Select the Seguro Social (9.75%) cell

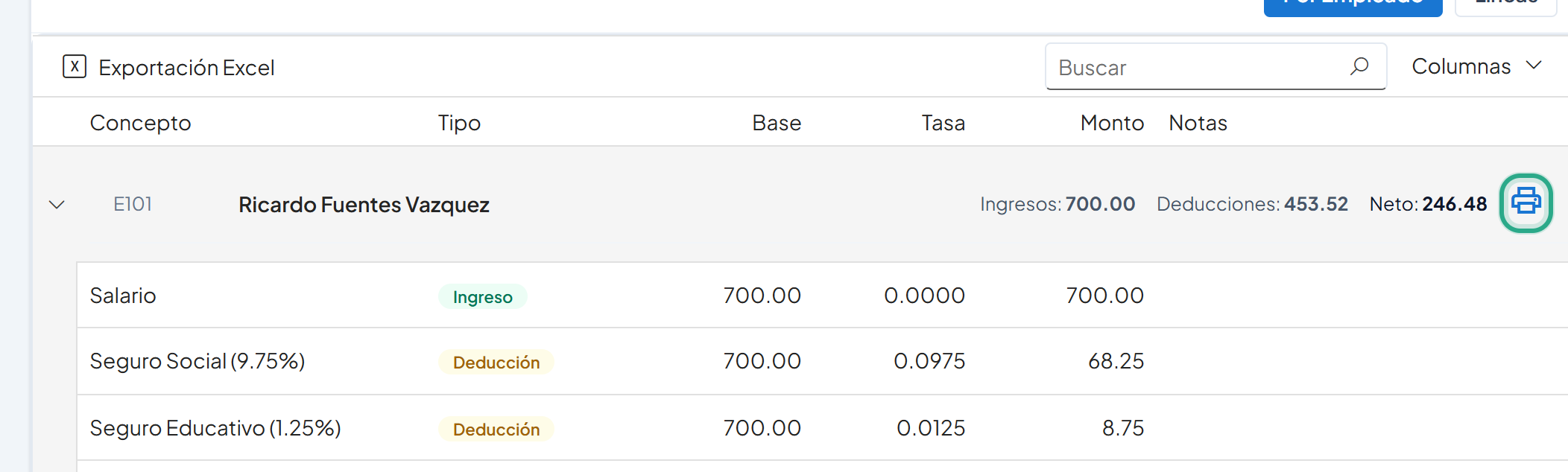197,361
